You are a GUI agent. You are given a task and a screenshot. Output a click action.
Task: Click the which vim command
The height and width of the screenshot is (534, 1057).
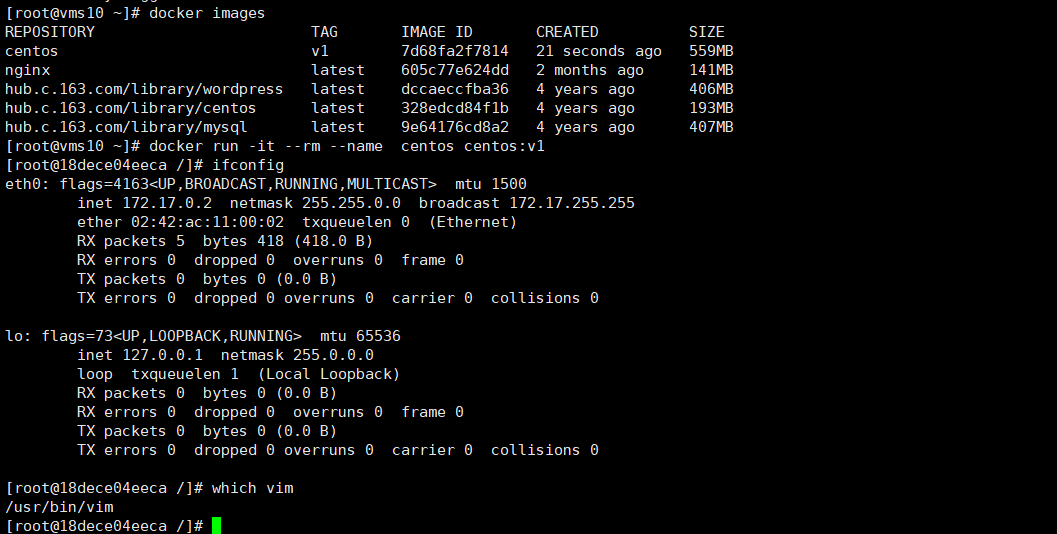tap(253, 488)
